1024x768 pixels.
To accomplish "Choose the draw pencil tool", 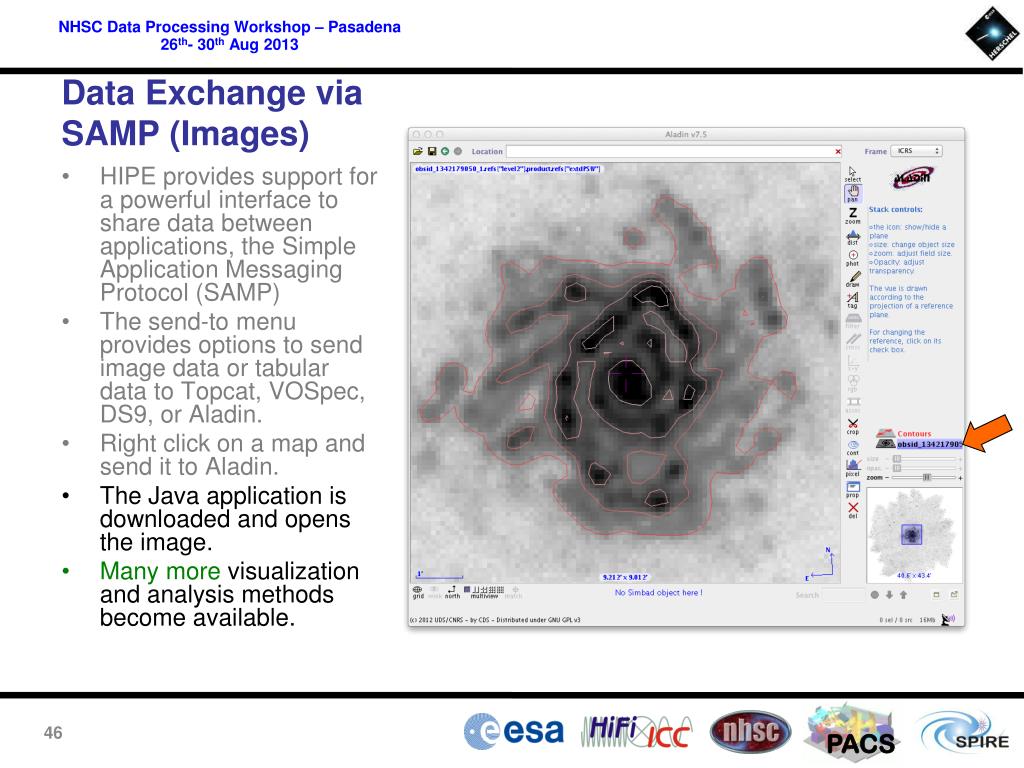I will tap(853, 279).
